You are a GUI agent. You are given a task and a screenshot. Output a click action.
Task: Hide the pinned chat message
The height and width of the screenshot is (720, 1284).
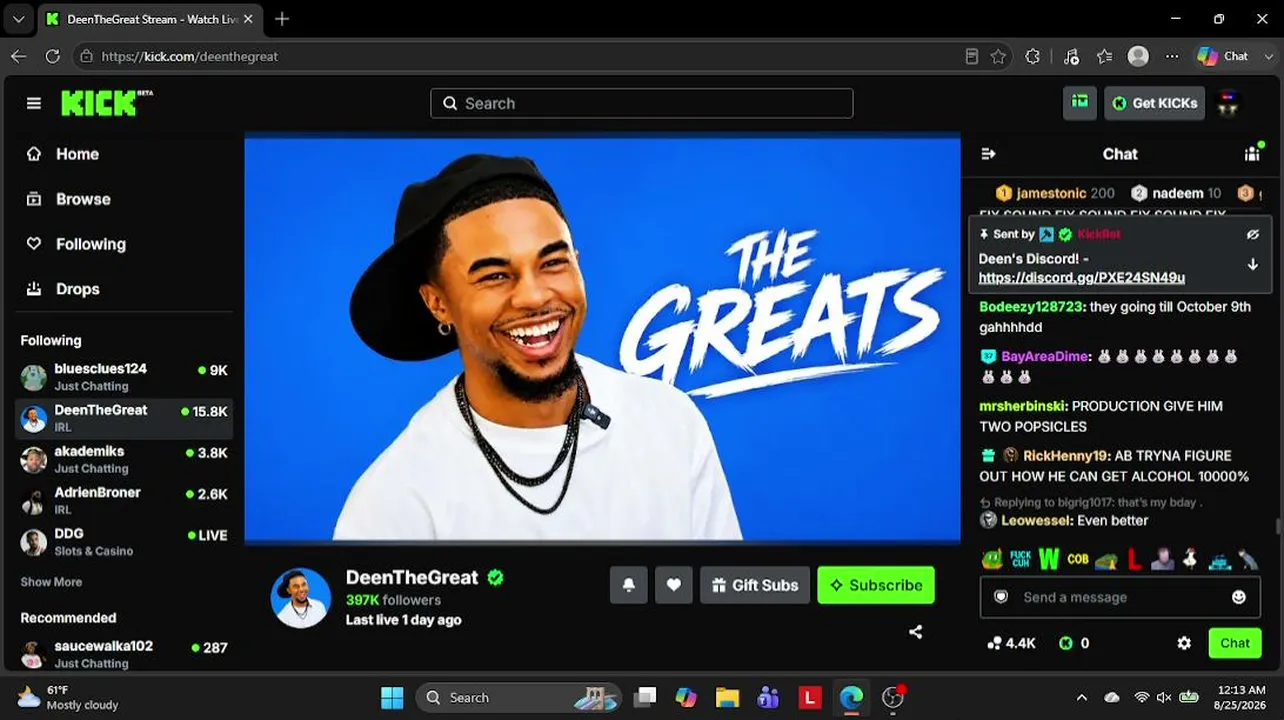coord(1253,234)
